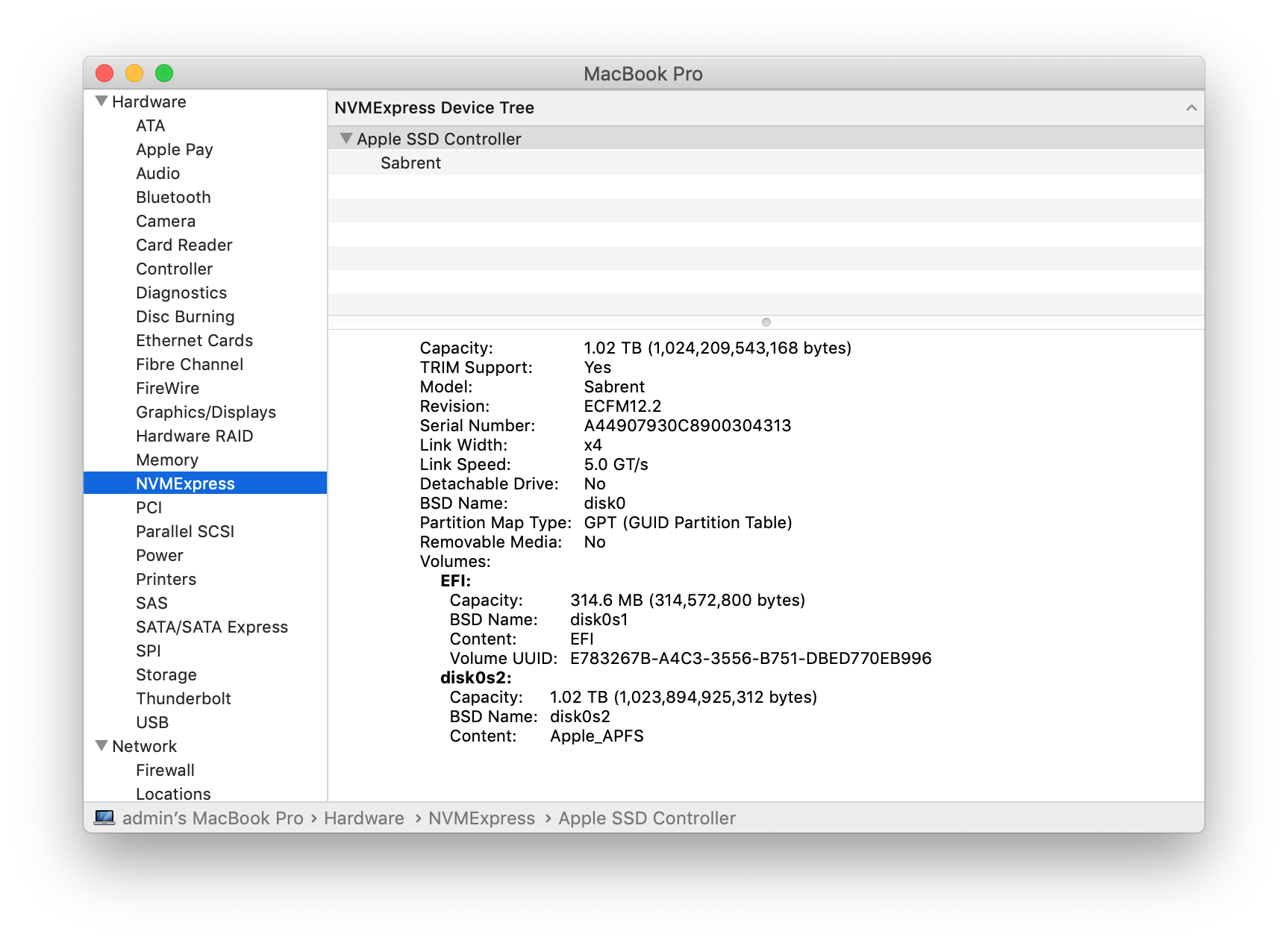This screenshot has height=943, width=1288.
Task: Click the Hardware category label in sidebar
Action: (149, 101)
